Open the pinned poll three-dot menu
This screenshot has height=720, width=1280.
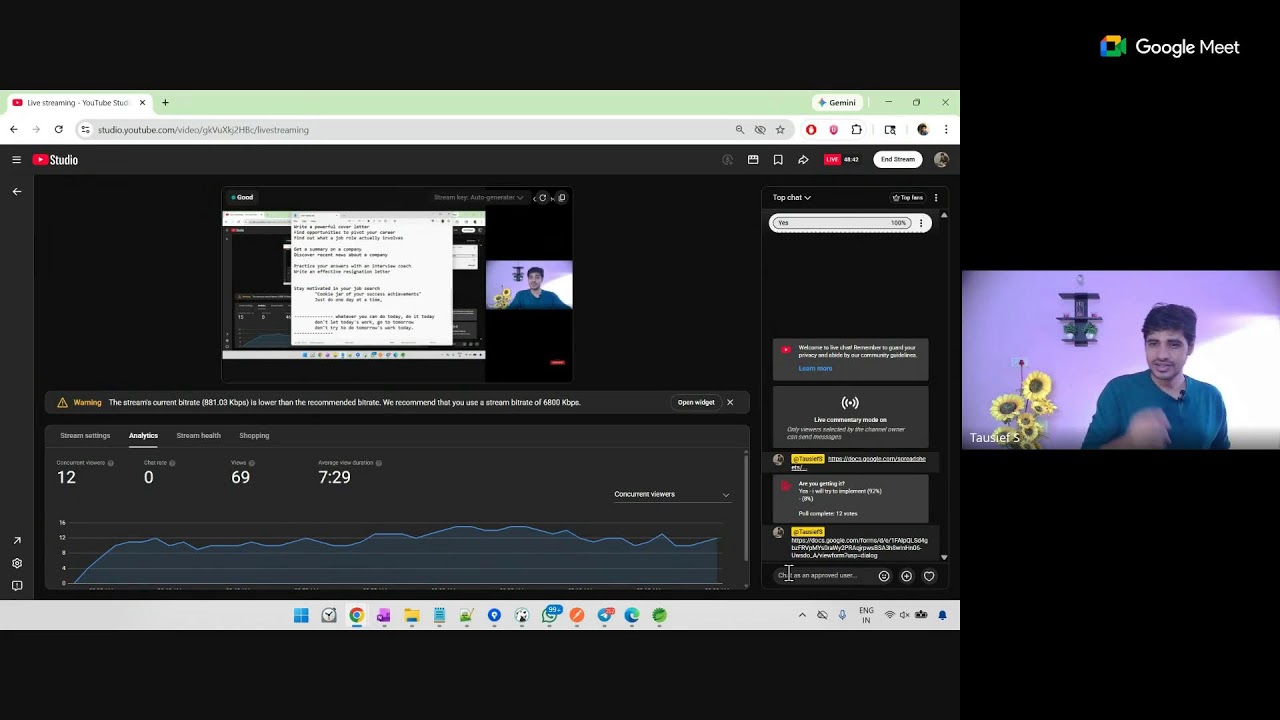pos(921,223)
